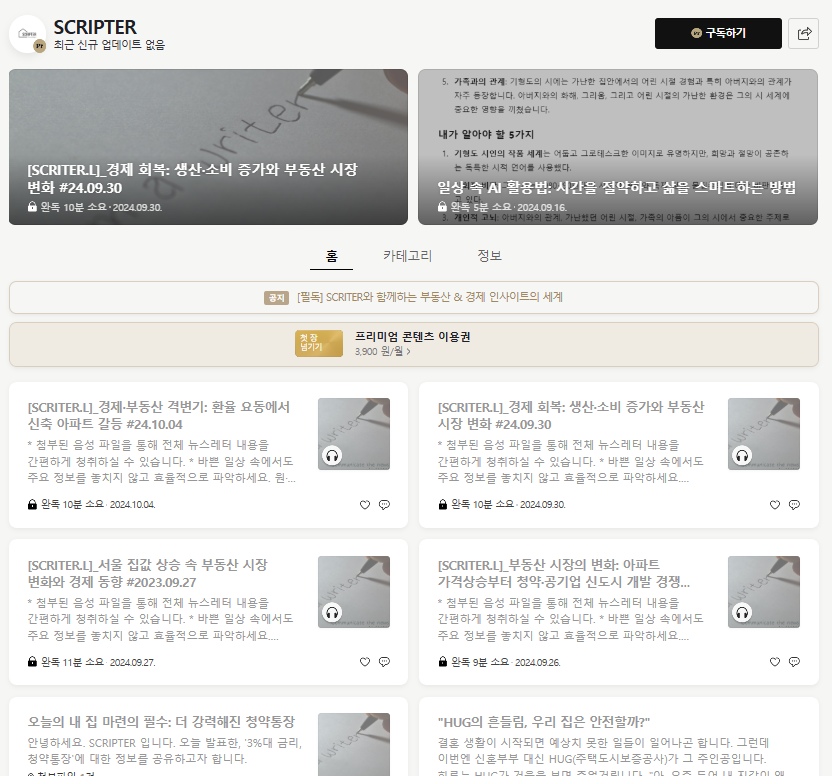Open featured banner 일상 속 AI 활용법

coord(618,147)
